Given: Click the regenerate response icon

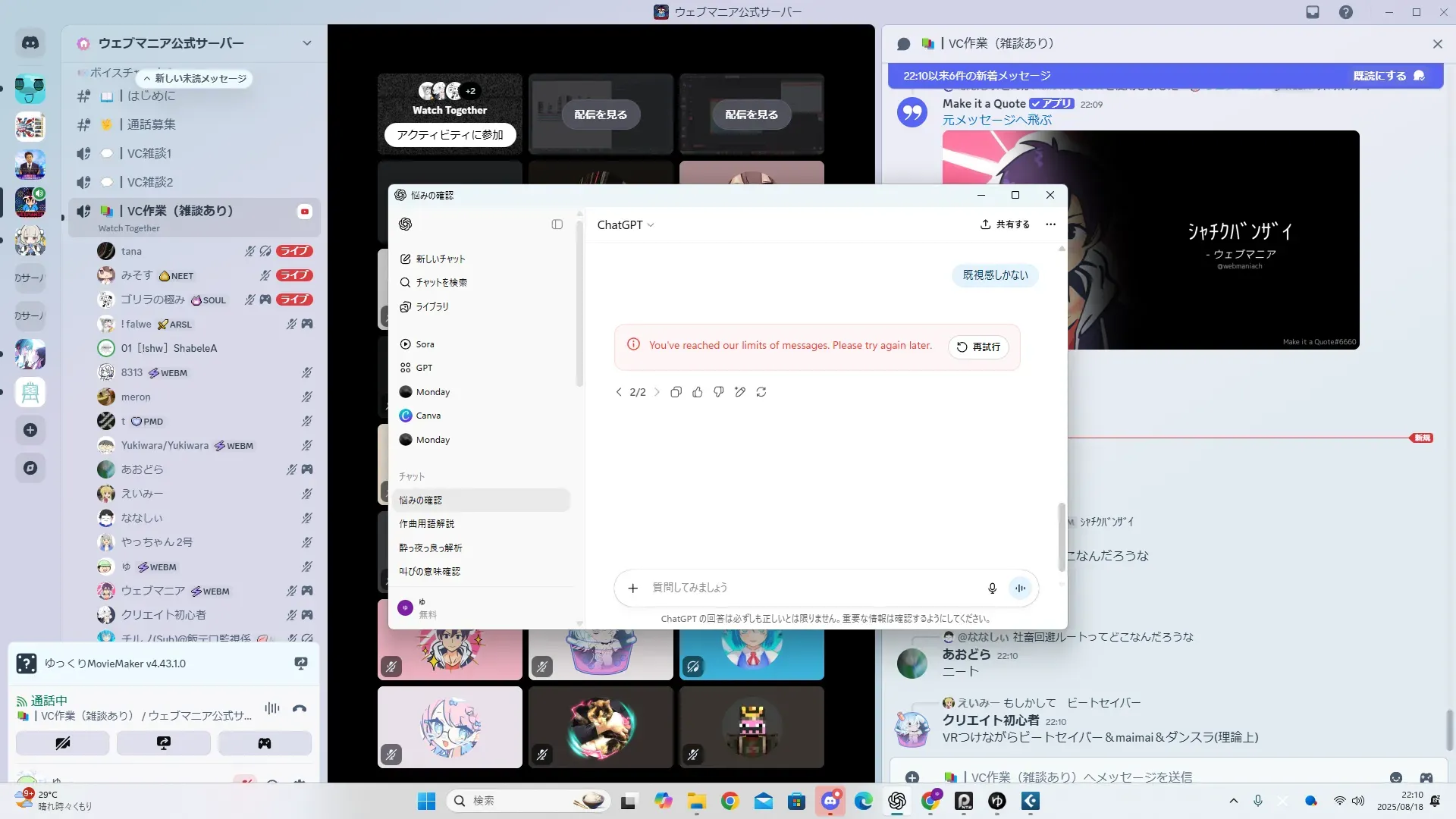Looking at the screenshot, I should [761, 392].
